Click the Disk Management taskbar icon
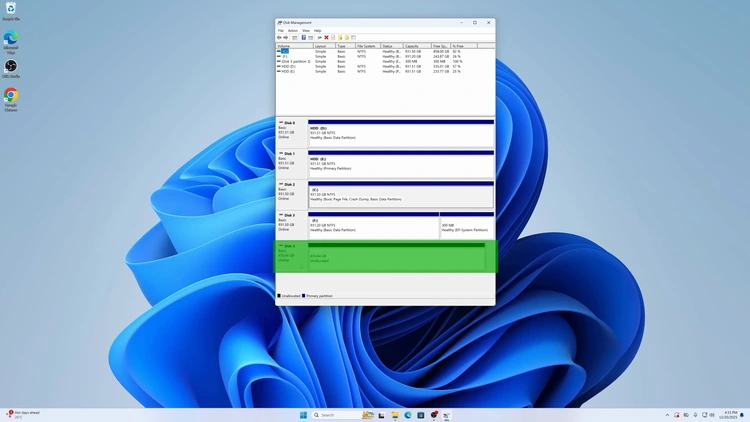Screen dimensions: 750x422 click(446, 415)
